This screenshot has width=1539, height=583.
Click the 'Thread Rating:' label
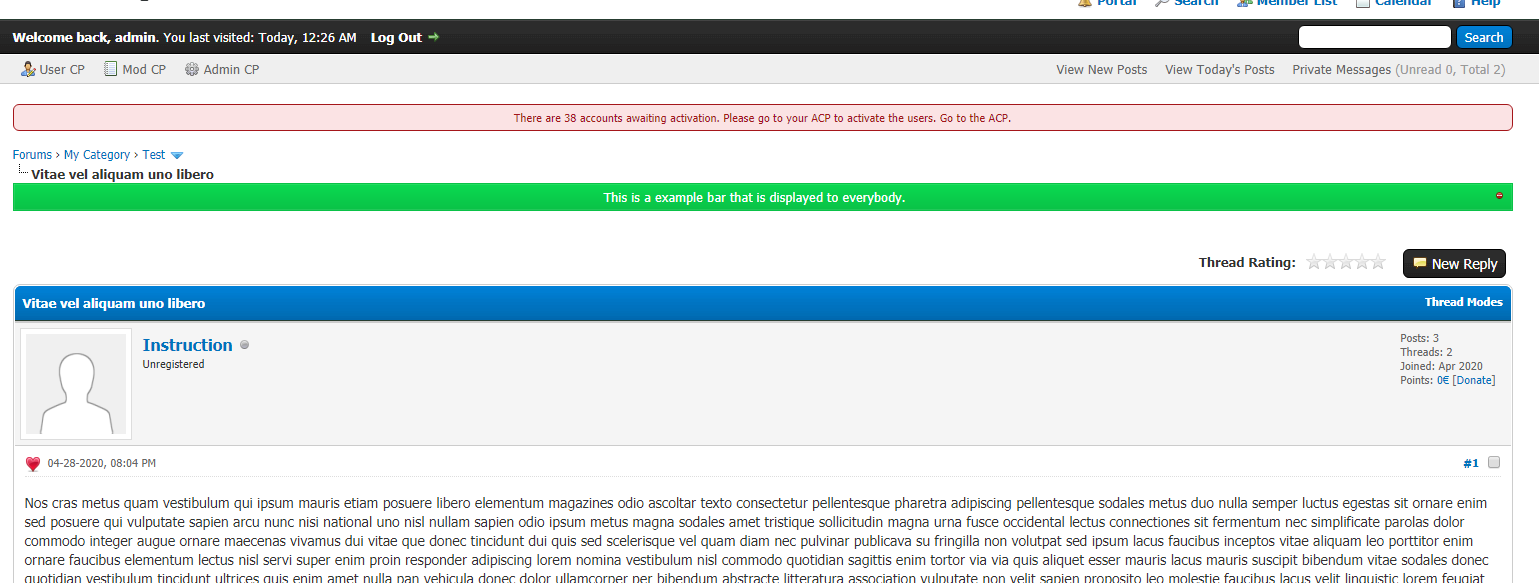coord(1247,262)
